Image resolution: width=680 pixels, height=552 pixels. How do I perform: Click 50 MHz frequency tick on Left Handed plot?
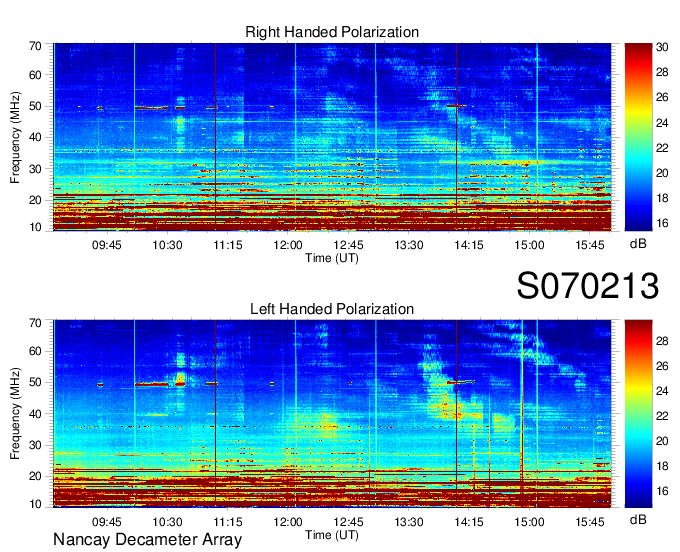[x=35, y=382]
